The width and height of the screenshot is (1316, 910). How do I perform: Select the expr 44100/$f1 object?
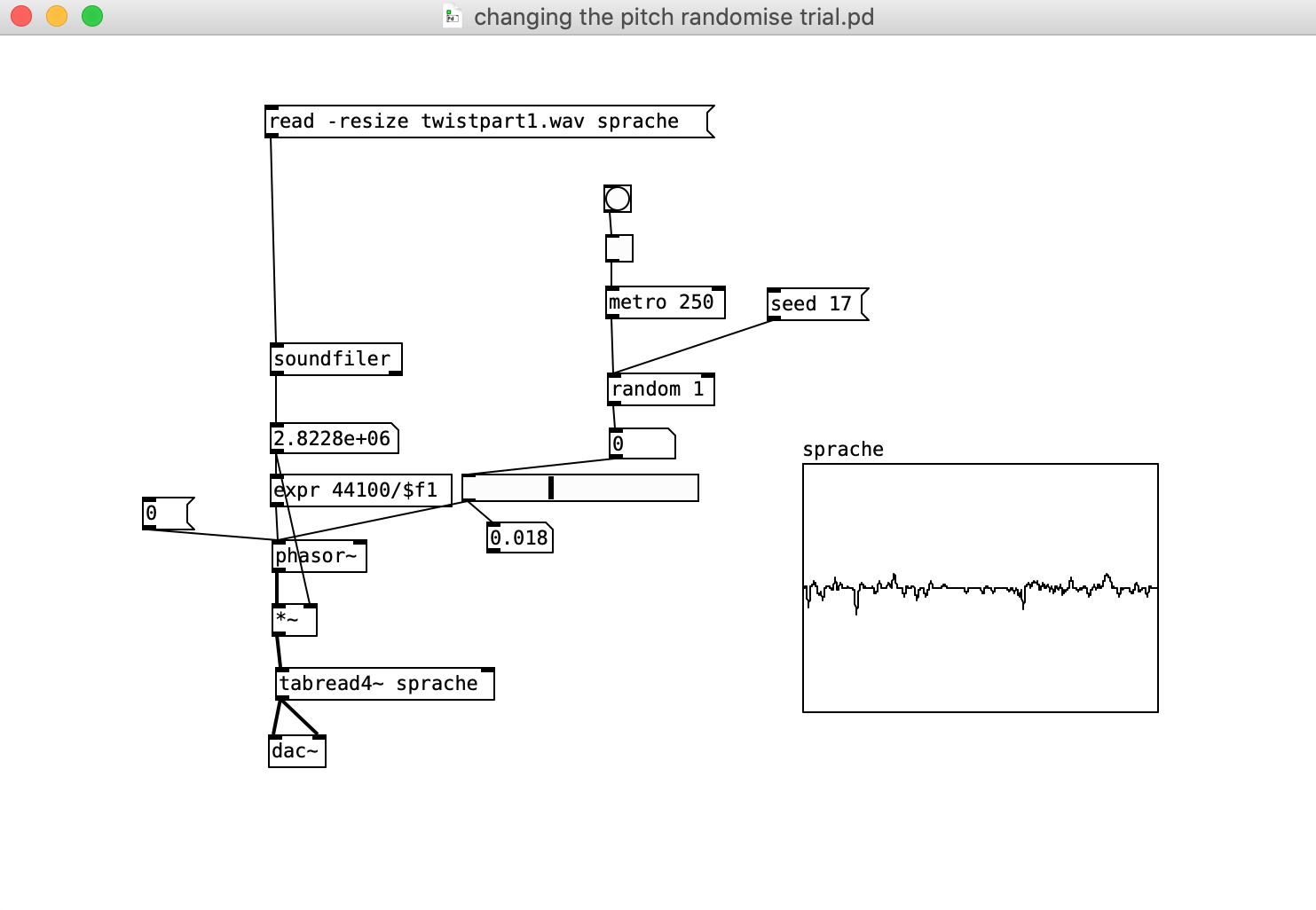point(361,490)
